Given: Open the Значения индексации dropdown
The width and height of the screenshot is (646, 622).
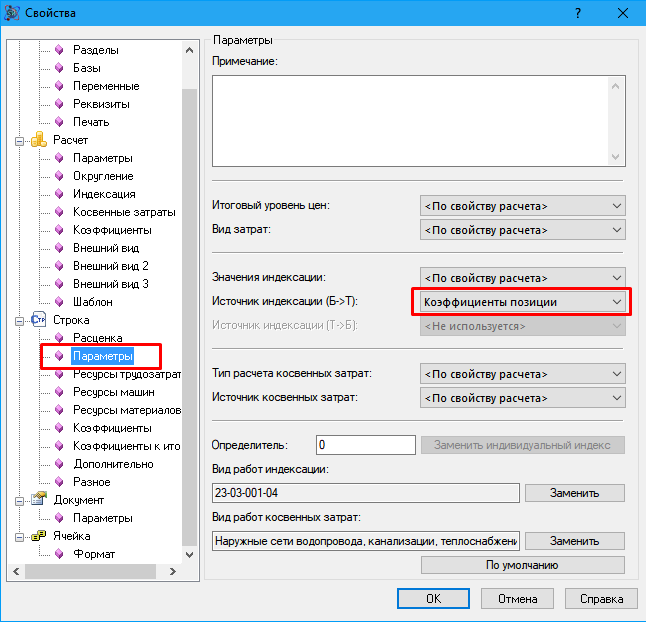Looking at the screenshot, I should click(x=522, y=278).
